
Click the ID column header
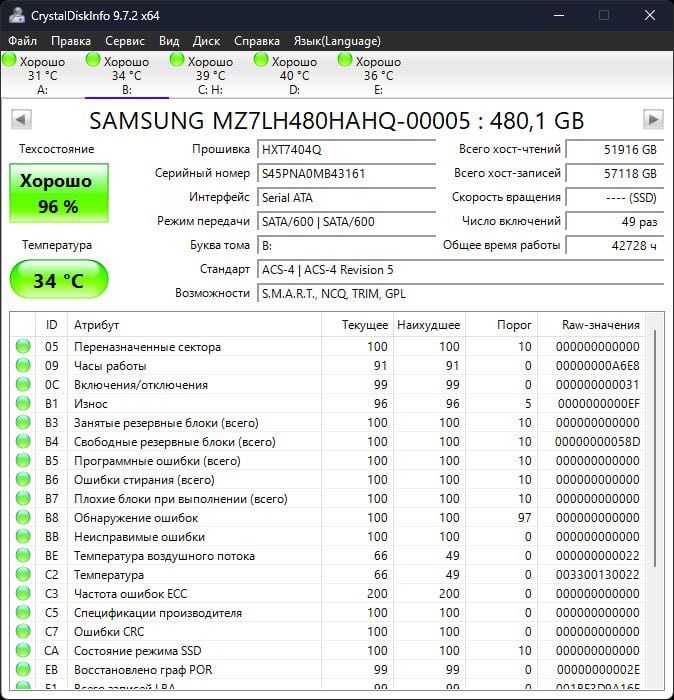(x=51, y=325)
